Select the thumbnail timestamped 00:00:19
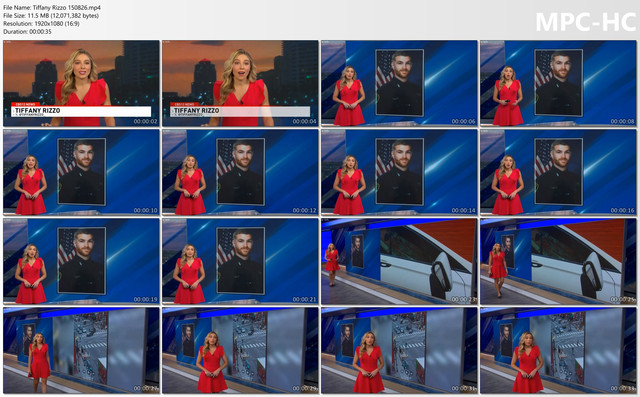 (x=81, y=261)
